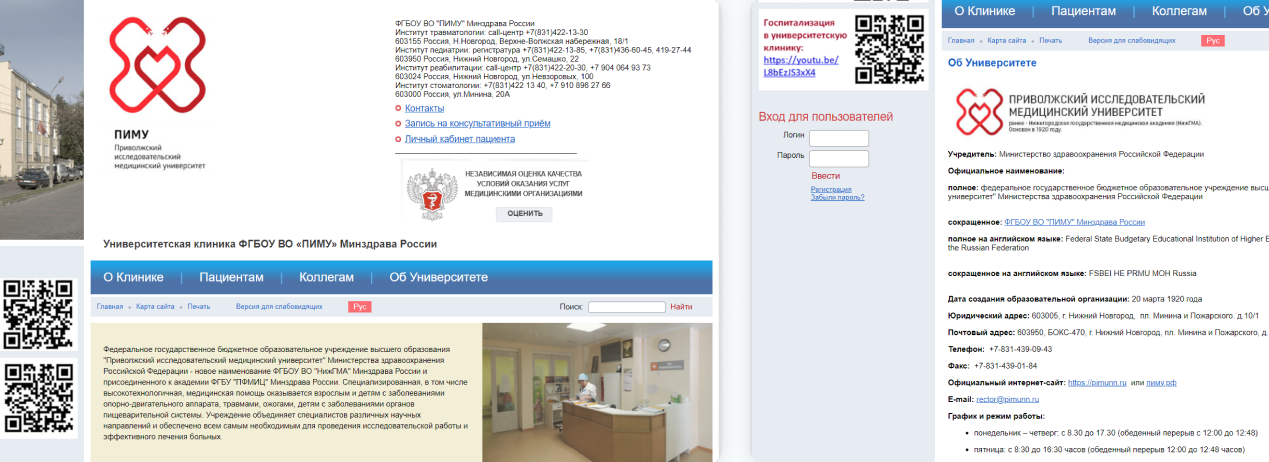Click the lower QR code in left sidebar
1269x462 pixels.
pos(38,398)
